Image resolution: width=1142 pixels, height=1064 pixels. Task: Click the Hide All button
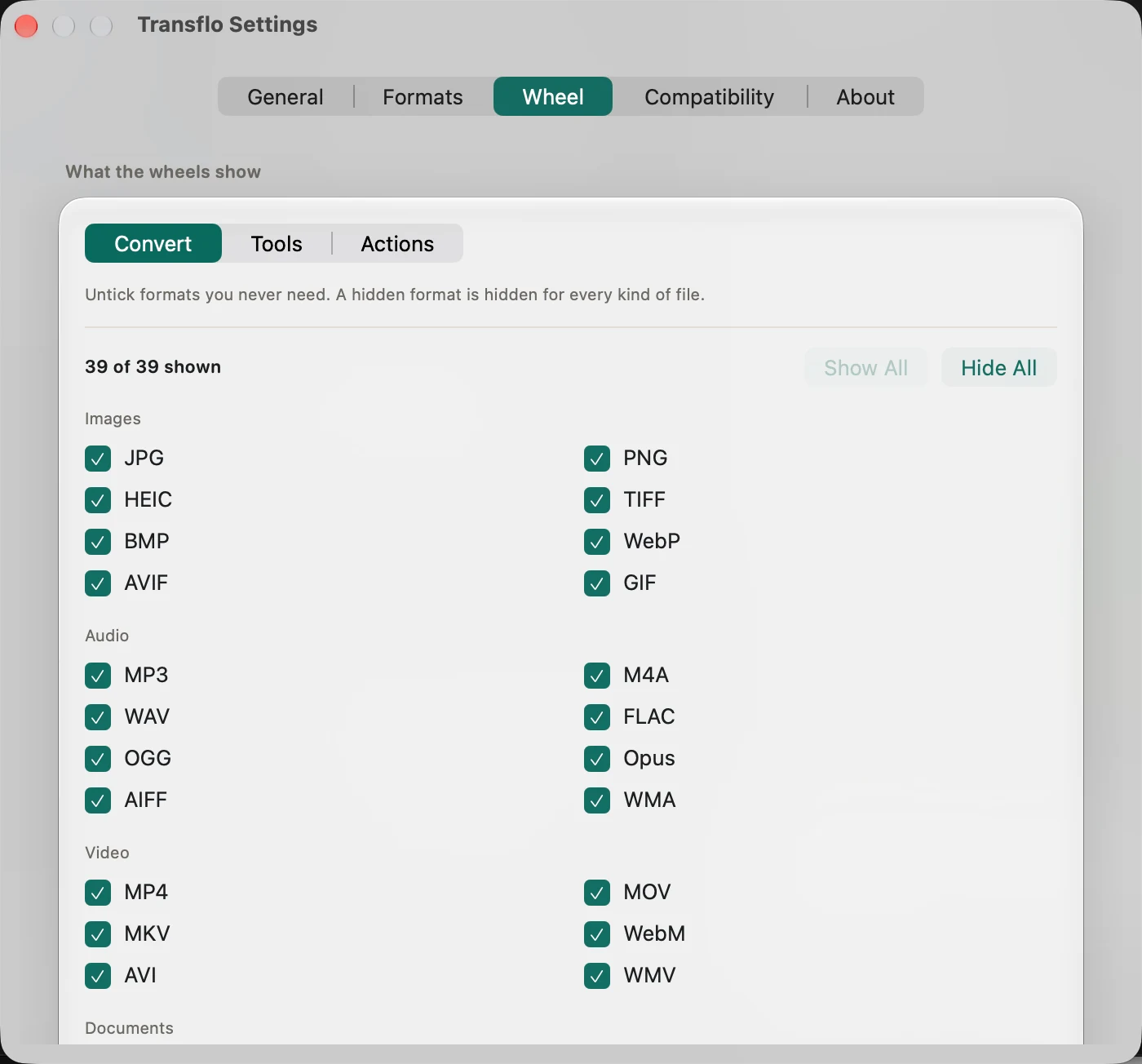[999, 368]
